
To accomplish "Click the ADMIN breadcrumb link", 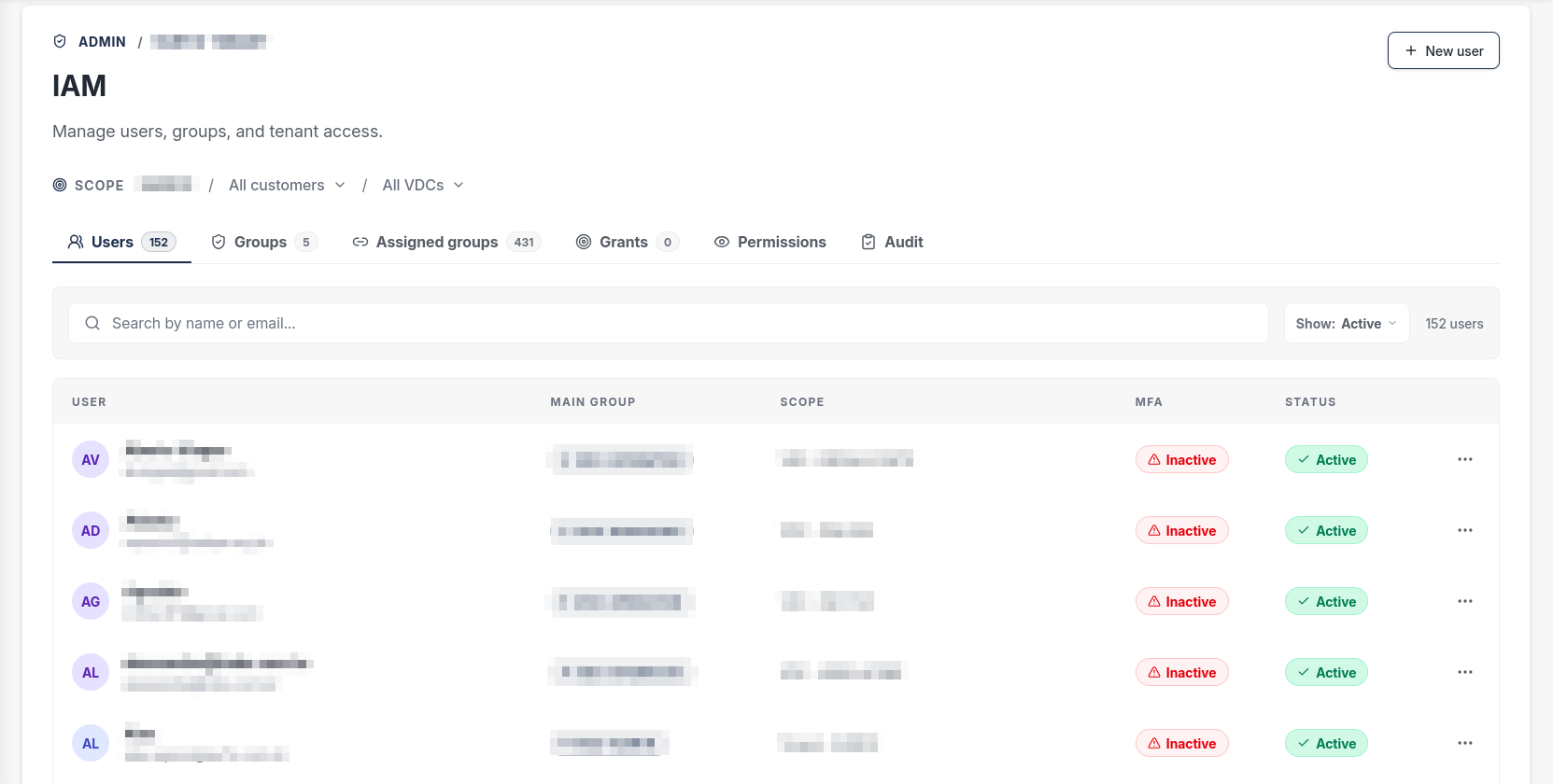I will 102,42.
